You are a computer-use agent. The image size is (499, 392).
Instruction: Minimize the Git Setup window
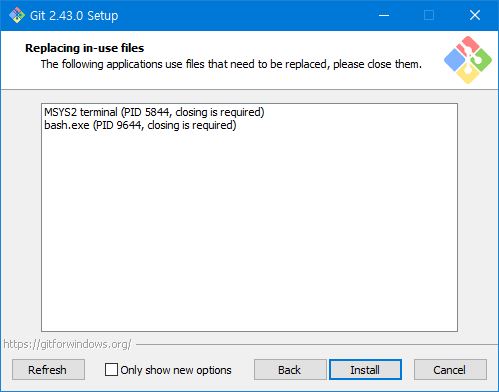384,15
